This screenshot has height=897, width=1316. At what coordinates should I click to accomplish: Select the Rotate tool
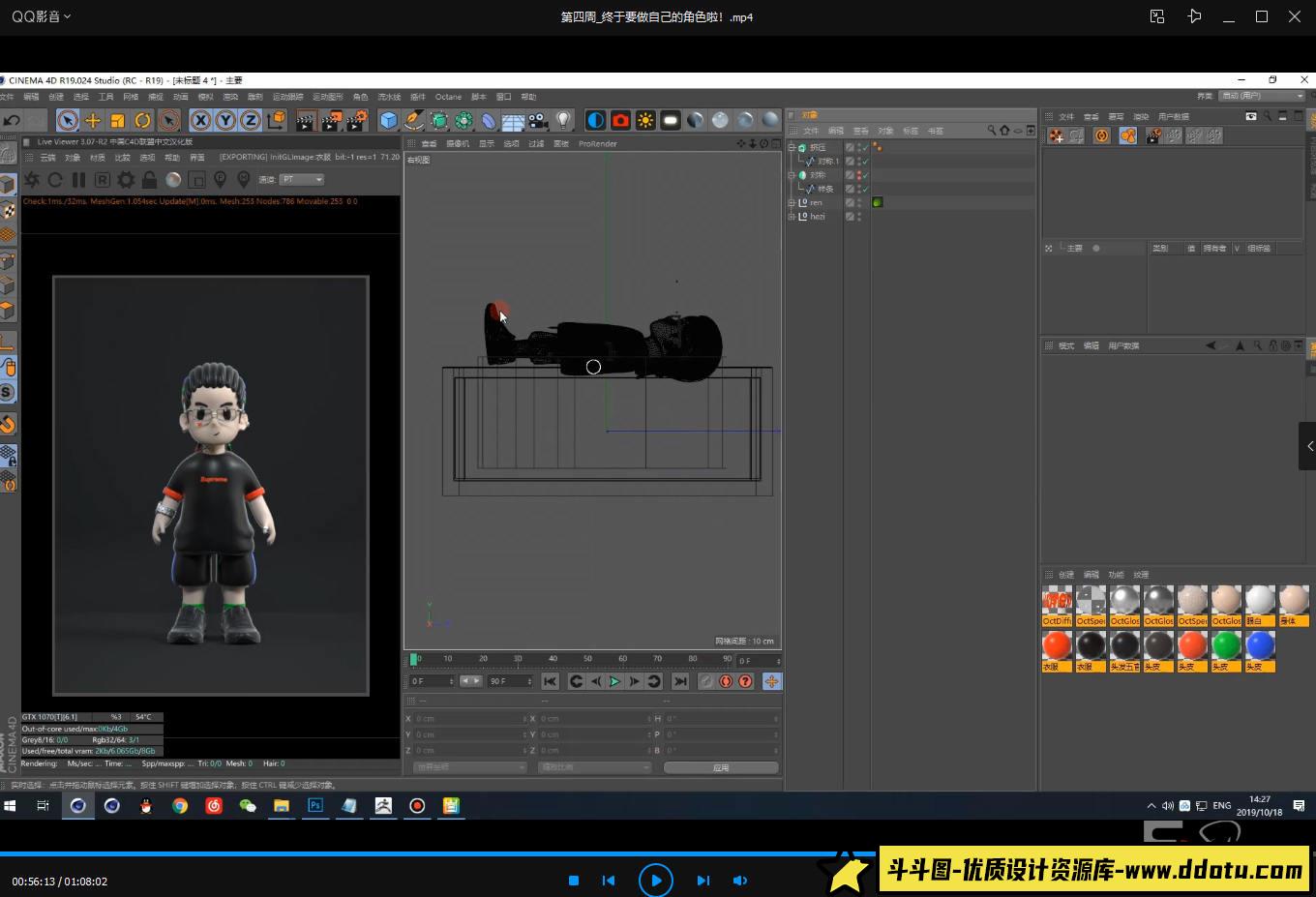[143, 120]
